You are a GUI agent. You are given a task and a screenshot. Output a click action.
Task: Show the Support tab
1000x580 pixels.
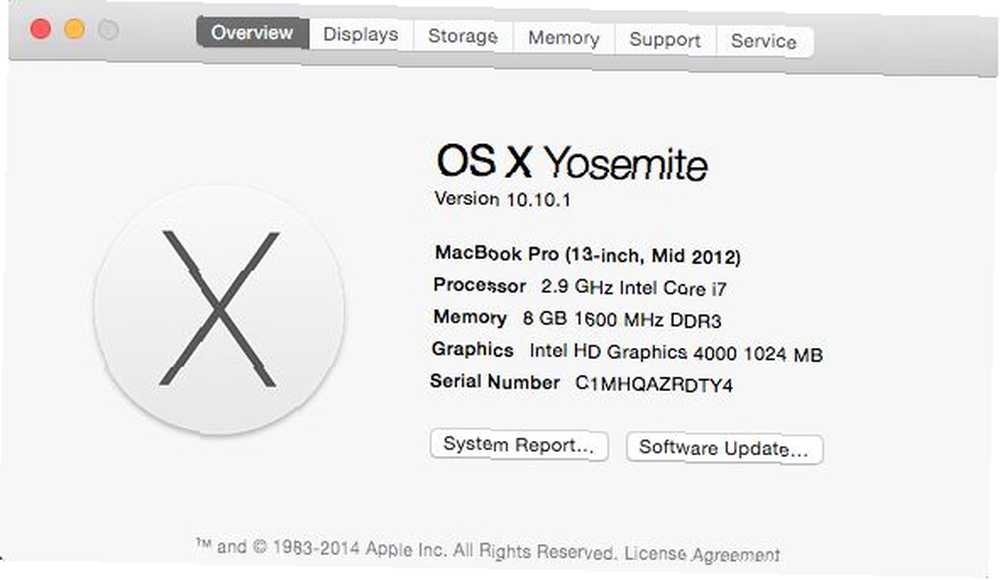(665, 40)
